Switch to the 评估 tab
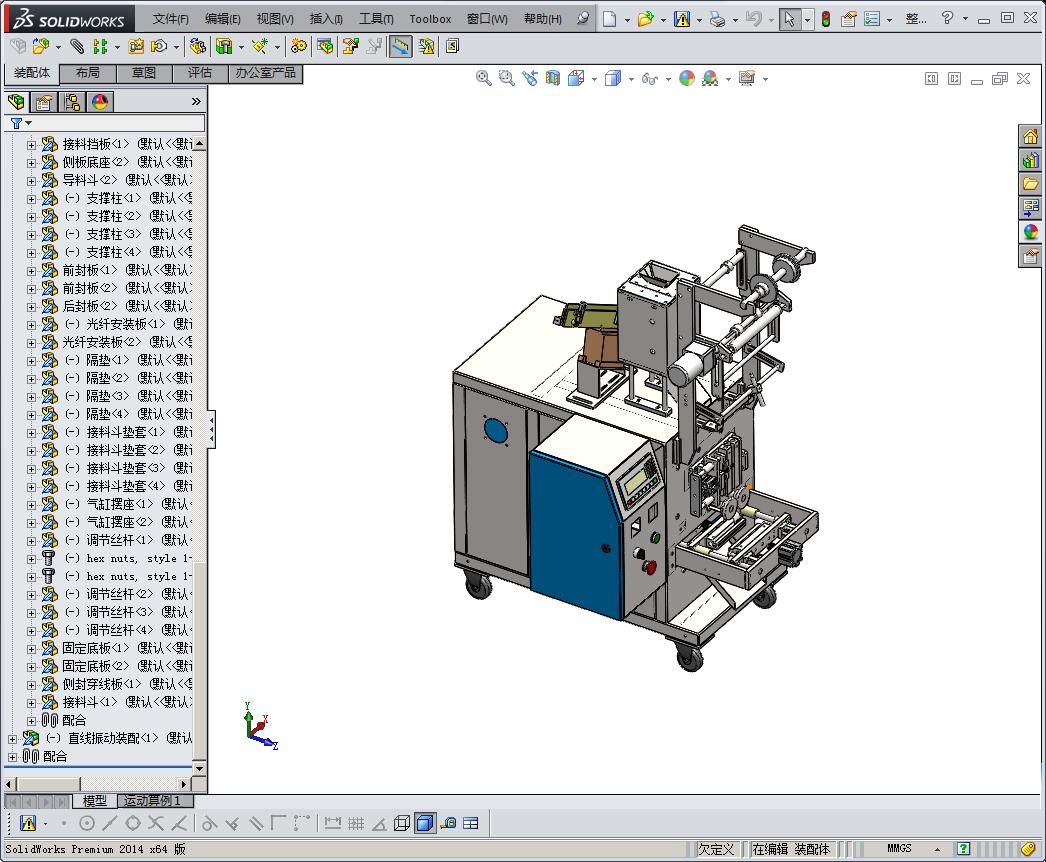 click(200, 73)
